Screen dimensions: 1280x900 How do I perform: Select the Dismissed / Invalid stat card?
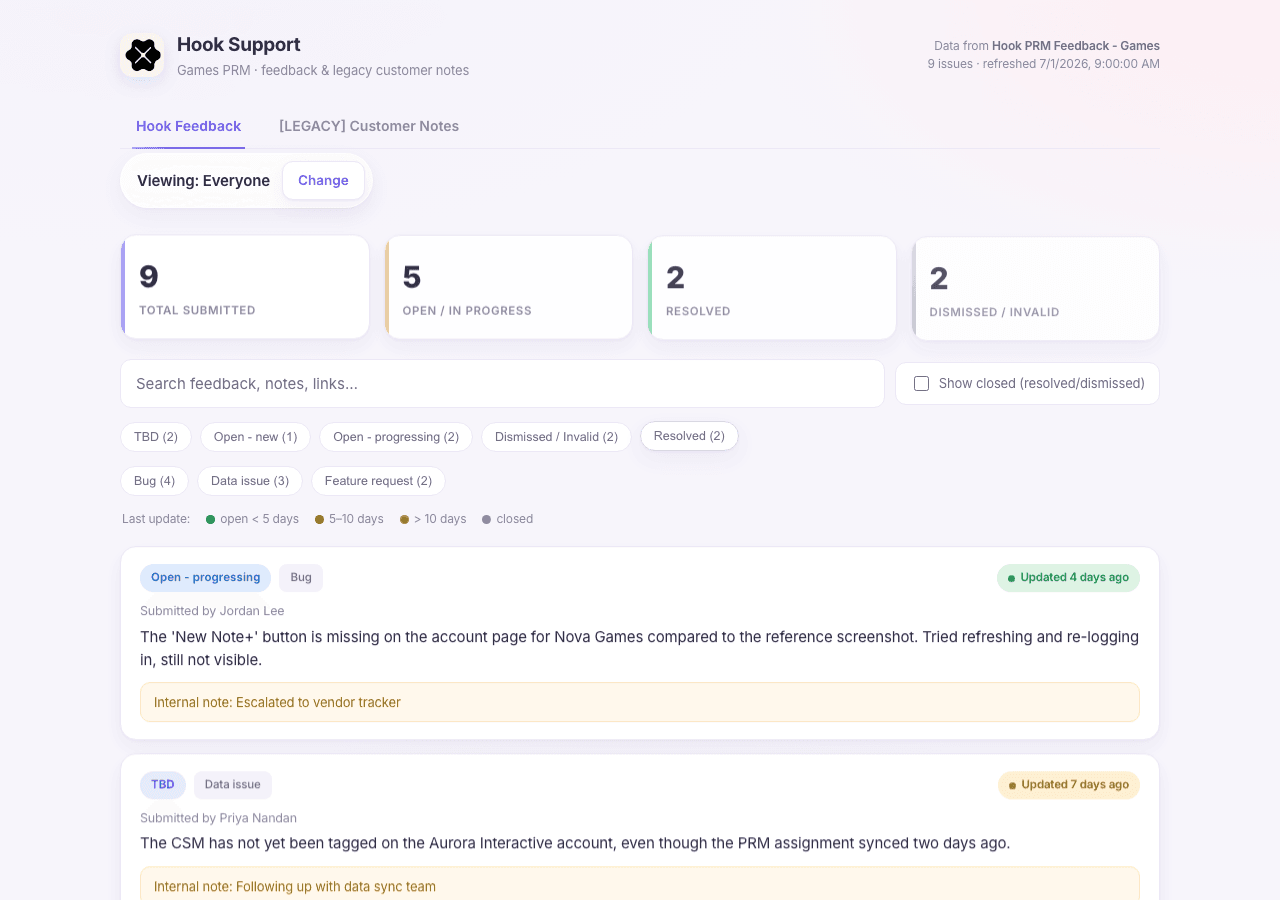(1035, 289)
